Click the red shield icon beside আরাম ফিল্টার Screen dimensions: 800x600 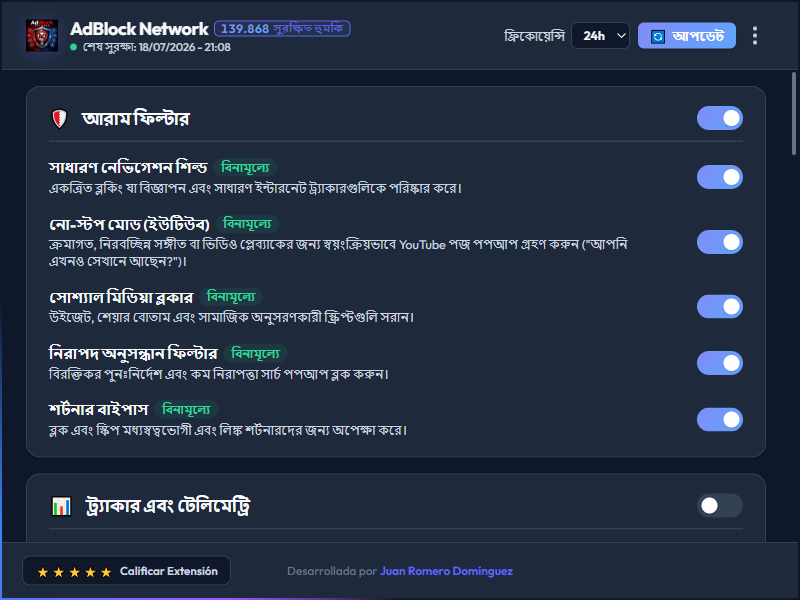pyautogui.click(x=60, y=119)
